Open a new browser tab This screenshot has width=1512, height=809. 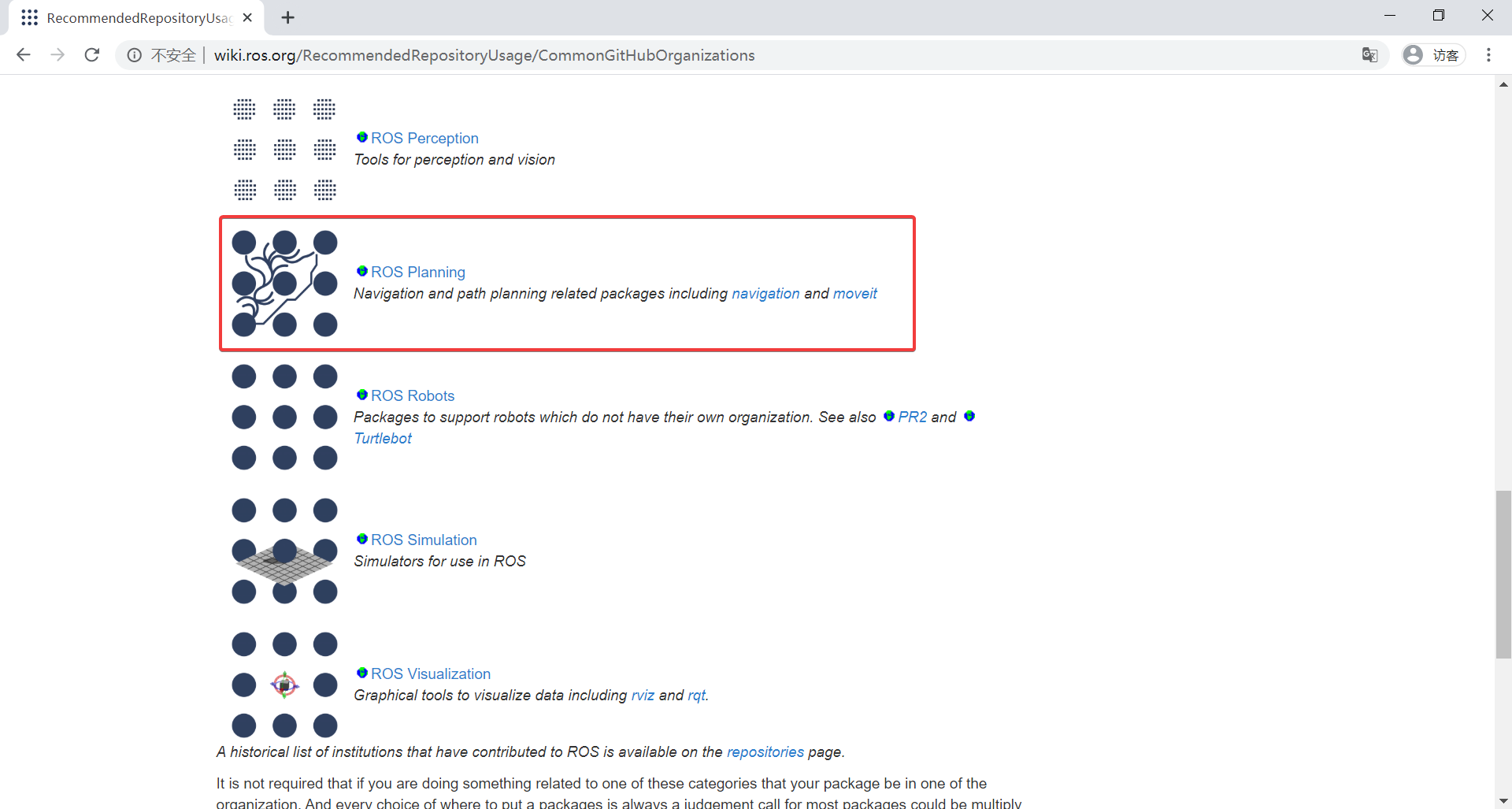pos(288,17)
